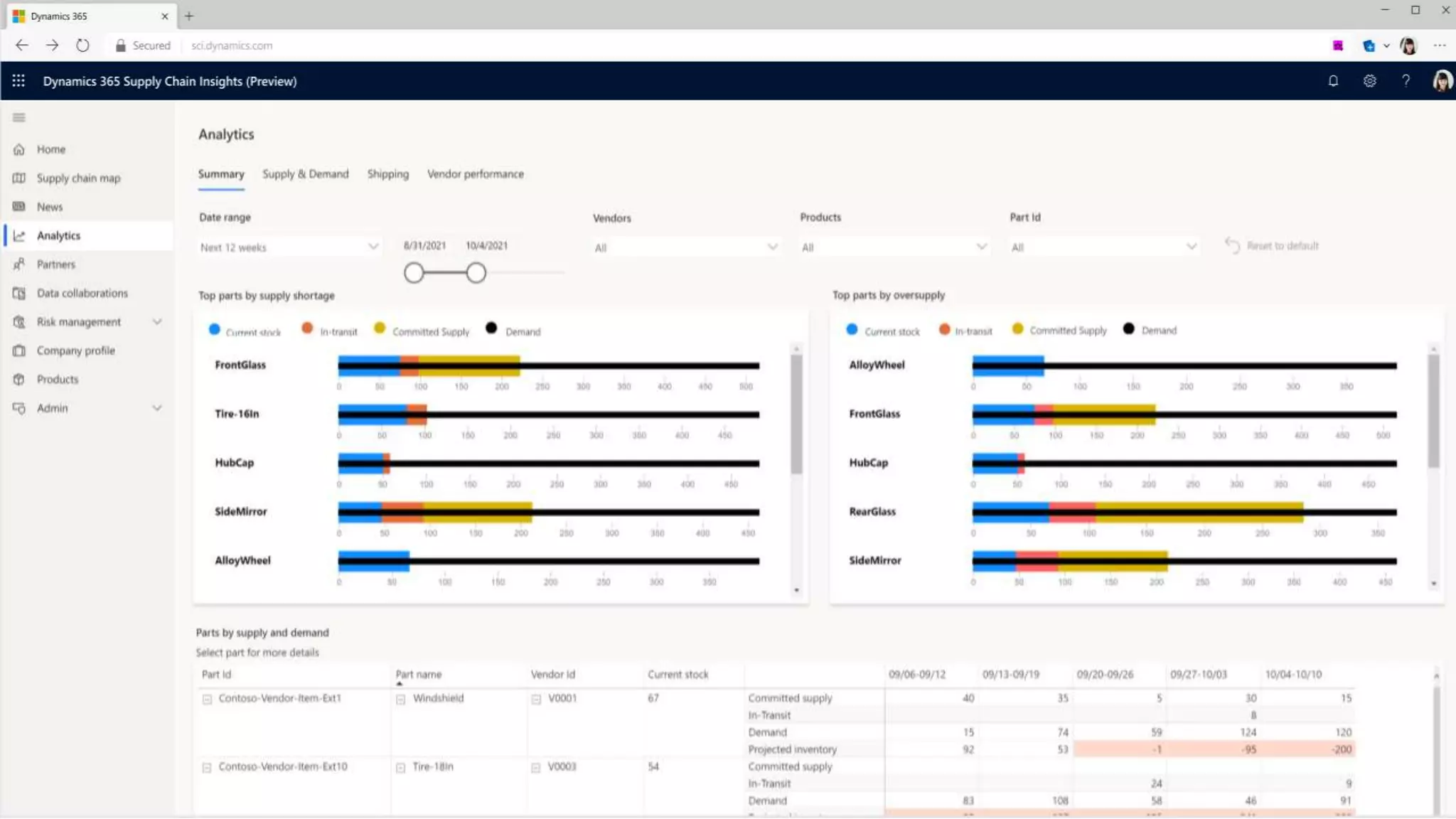The height and width of the screenshot is (819, 1456).
Task: Toggle the V0003 vendor row expander
Action: (x=536, y=768)
